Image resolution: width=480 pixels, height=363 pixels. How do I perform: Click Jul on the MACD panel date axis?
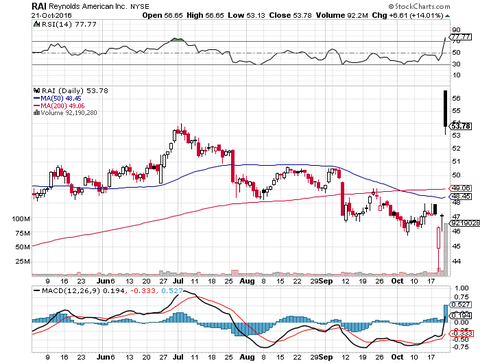tap(179, 357)
